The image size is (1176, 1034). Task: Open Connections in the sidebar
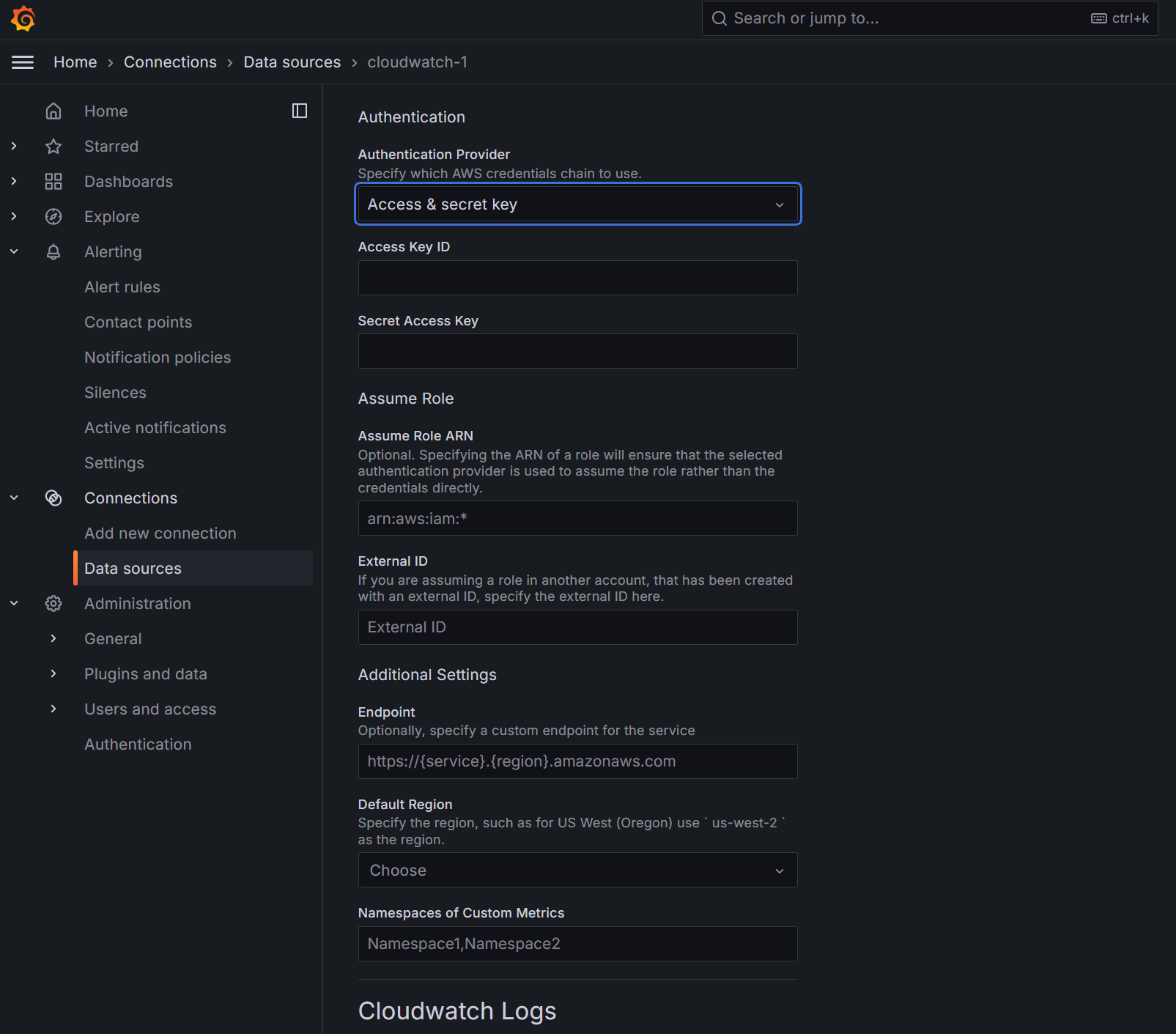[130, 498]
